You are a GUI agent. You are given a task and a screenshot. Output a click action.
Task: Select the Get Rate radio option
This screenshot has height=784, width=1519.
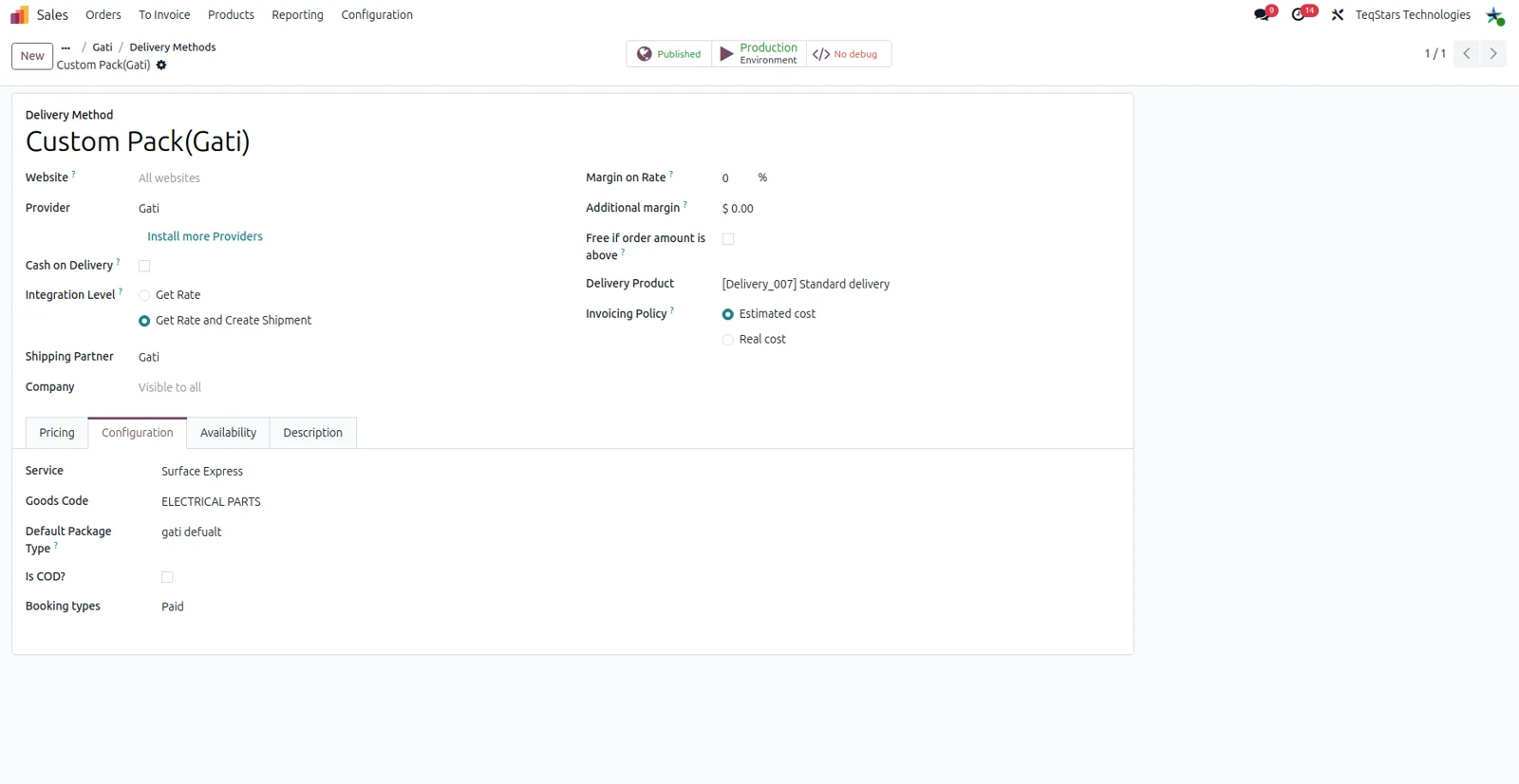coord(144,295)
